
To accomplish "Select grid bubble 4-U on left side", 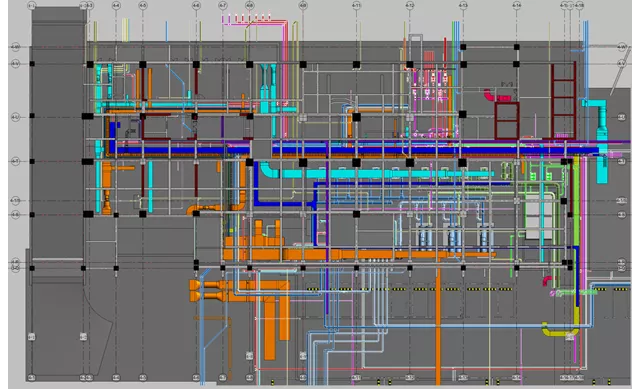I will pos(15,117).
